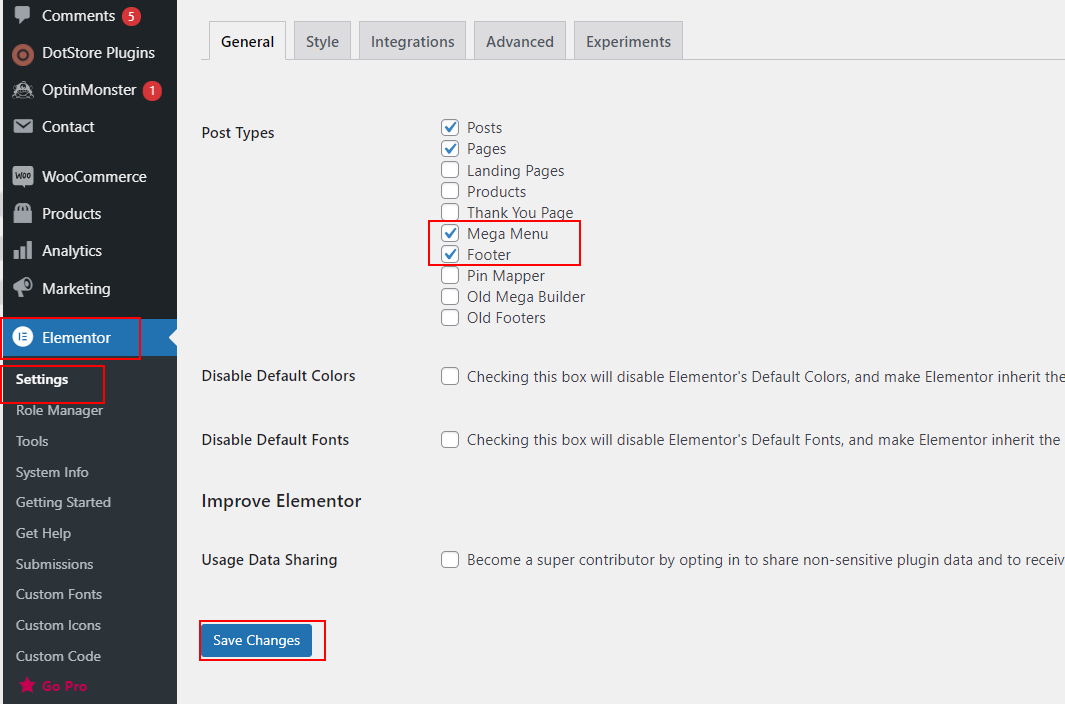Open the Tools submenu link
This screenshot has width=1065, height=704.
pyautogui.click(x=32, y=441)
